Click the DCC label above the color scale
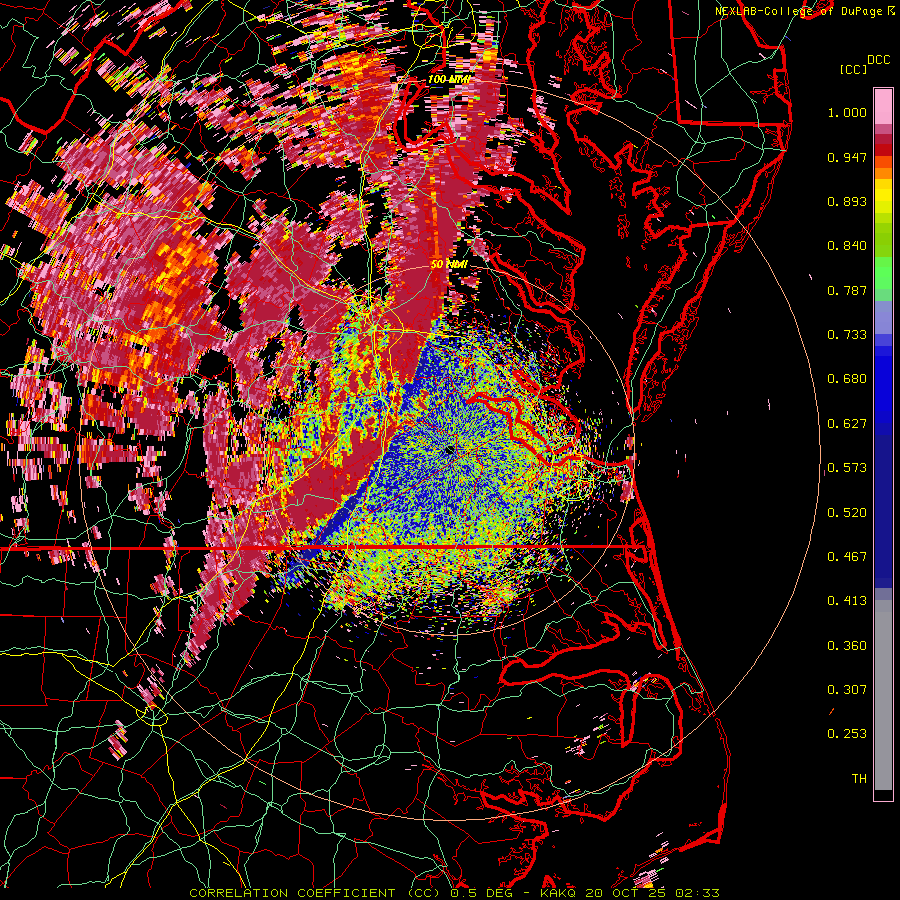 [878, 59]
